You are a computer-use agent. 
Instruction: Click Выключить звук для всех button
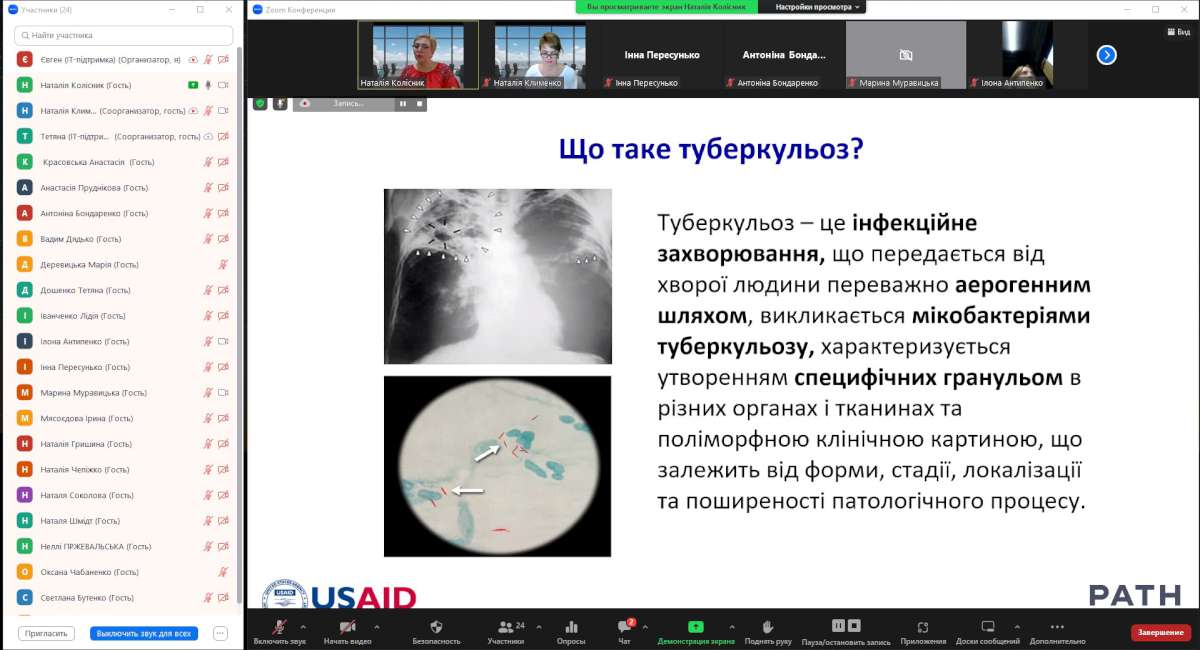[x=144, y=633]
